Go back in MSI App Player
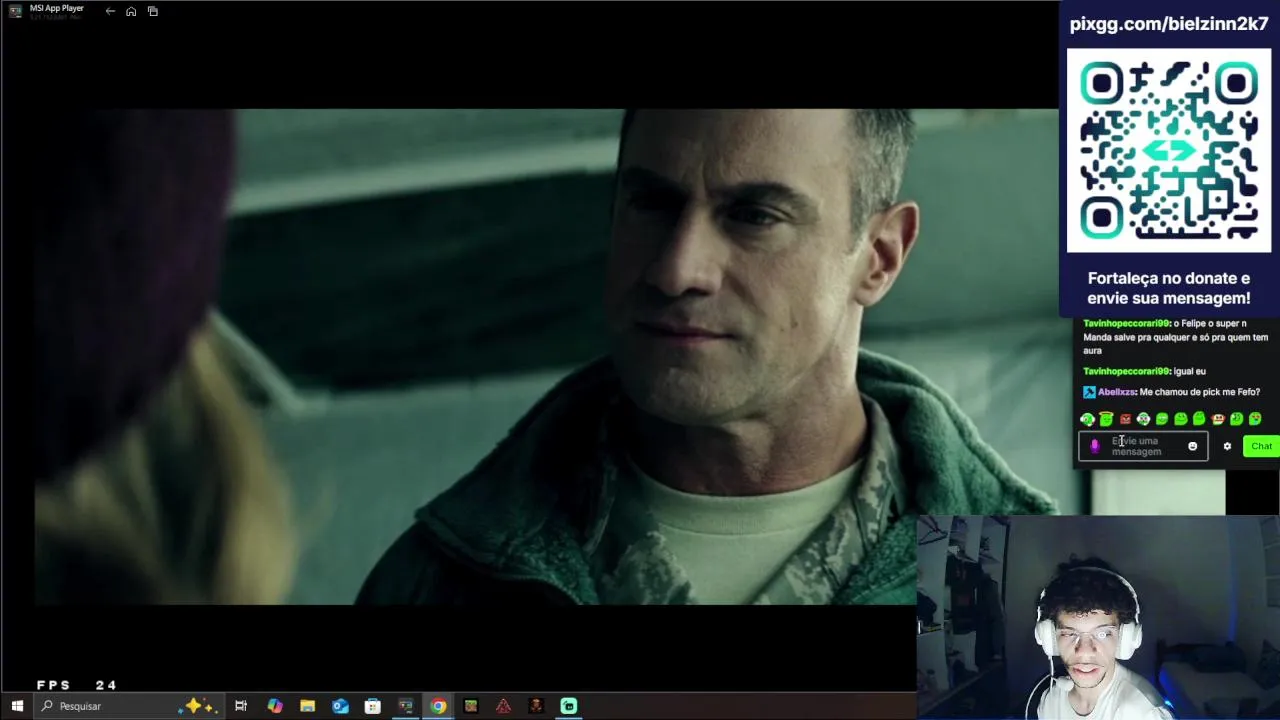This screenshot has height=720, width=1280. click(110, 11)
